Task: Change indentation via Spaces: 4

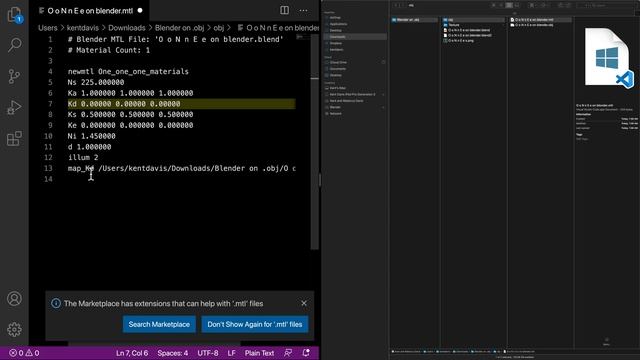Action: pyautogui.click(x=173, y=353)
